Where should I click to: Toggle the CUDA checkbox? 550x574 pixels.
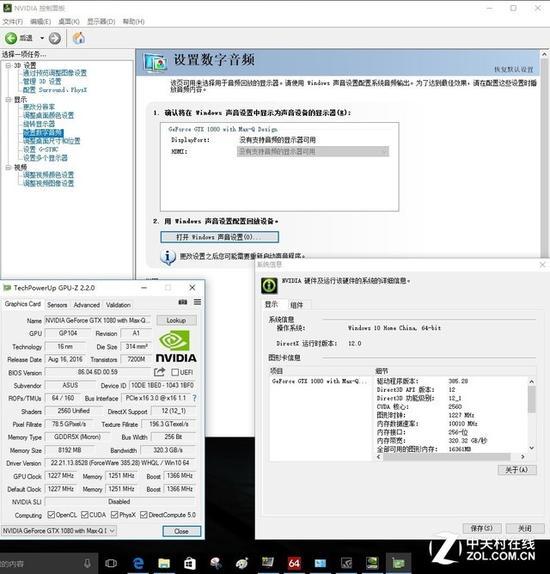[x=85, y=515]
